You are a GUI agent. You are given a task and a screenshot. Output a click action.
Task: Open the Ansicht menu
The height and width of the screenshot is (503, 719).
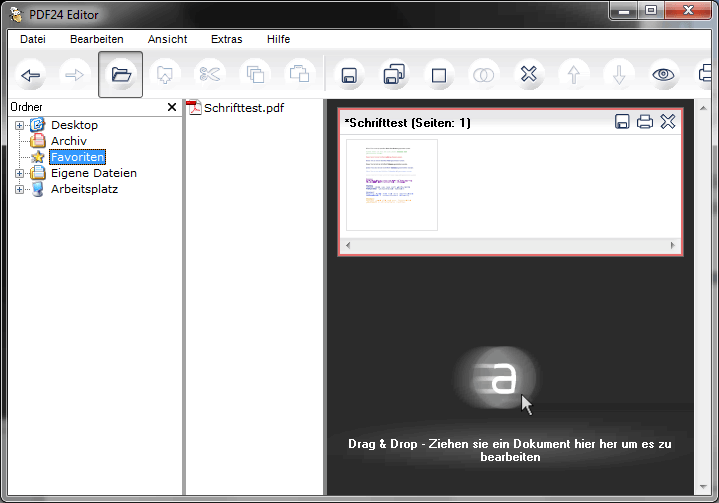167,39
